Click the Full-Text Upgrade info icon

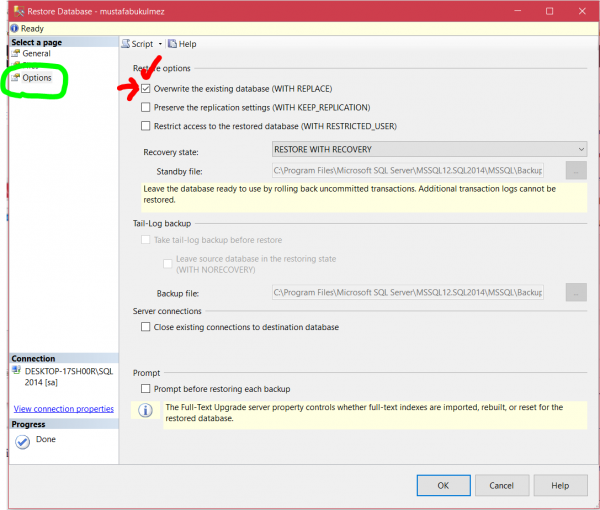[x=145, y=411]
